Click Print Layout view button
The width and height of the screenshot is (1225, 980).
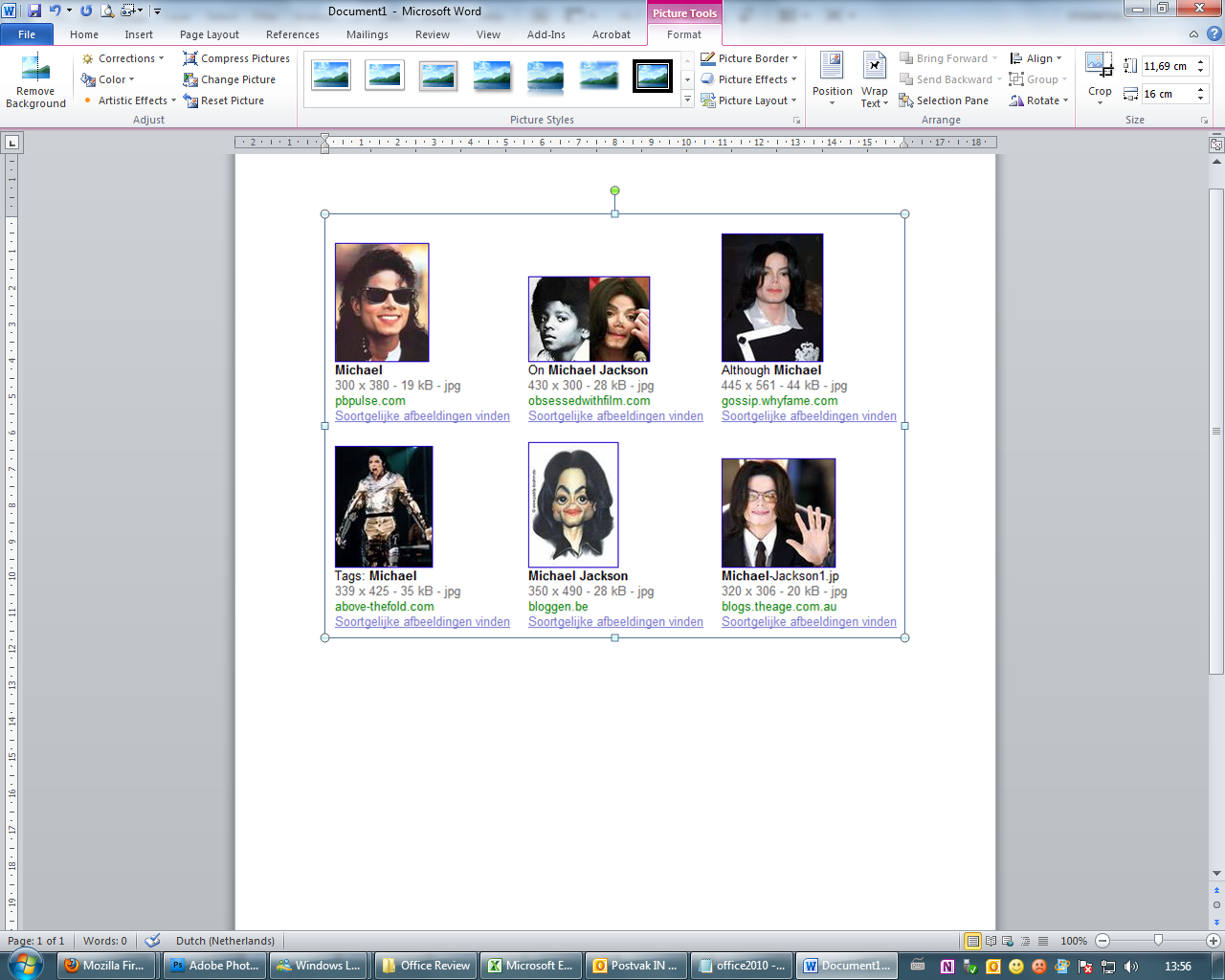tap(972, 941)
